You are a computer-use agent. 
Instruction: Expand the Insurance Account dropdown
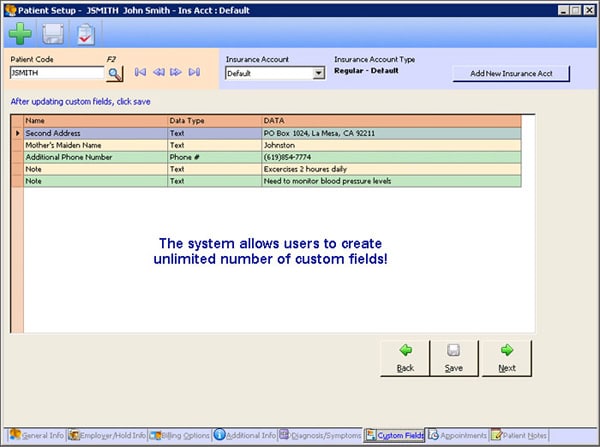(319, 73)
